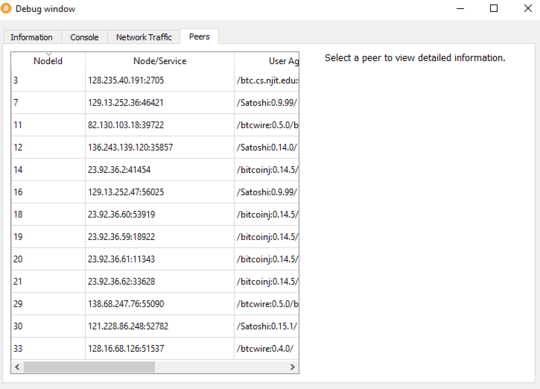The height and width of the screenshot is (389, 540).
Task: Click NodeId cell 7
Action: tap(48, 103)
